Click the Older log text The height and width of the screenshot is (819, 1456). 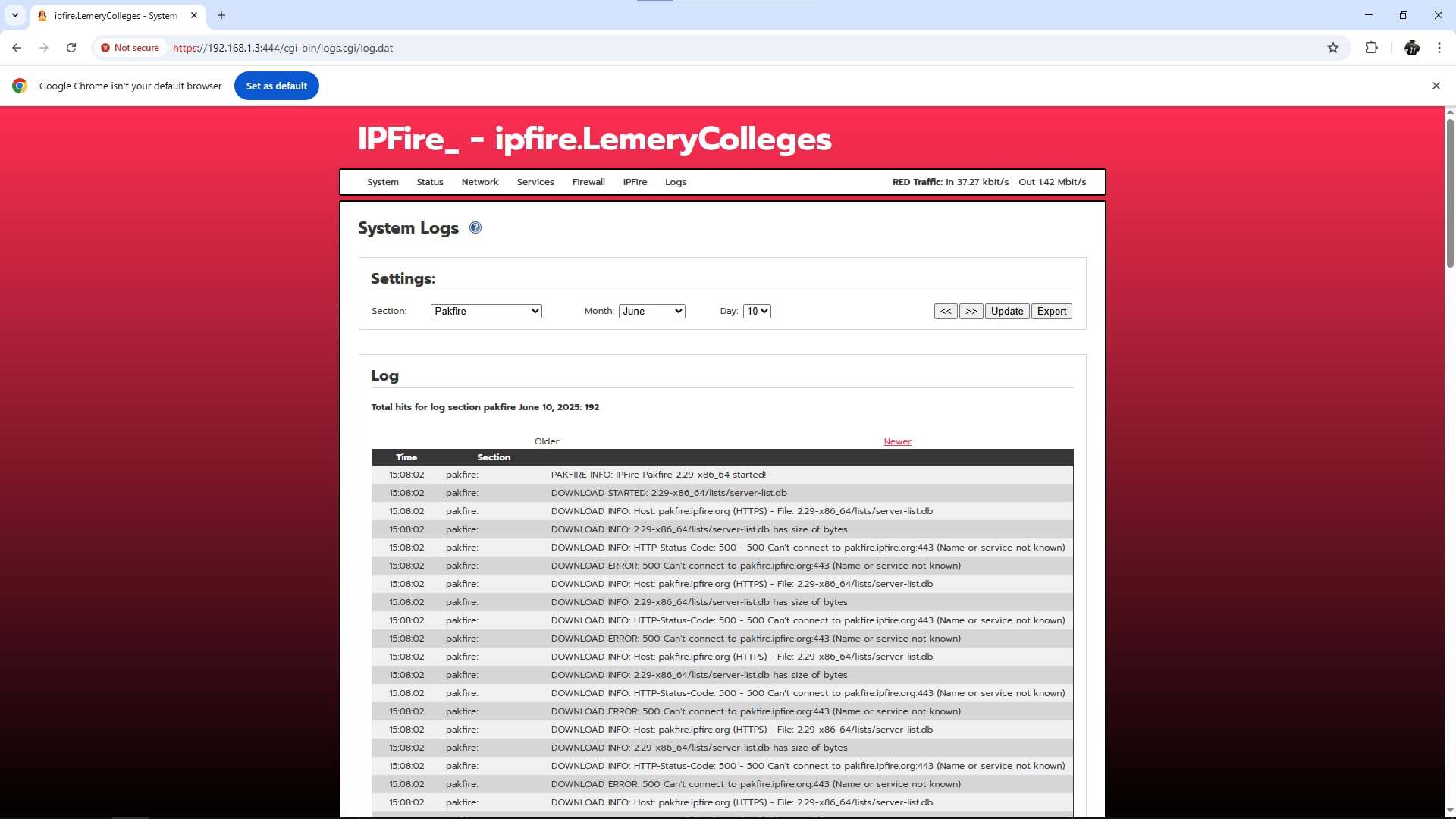(x=547, y=441)
